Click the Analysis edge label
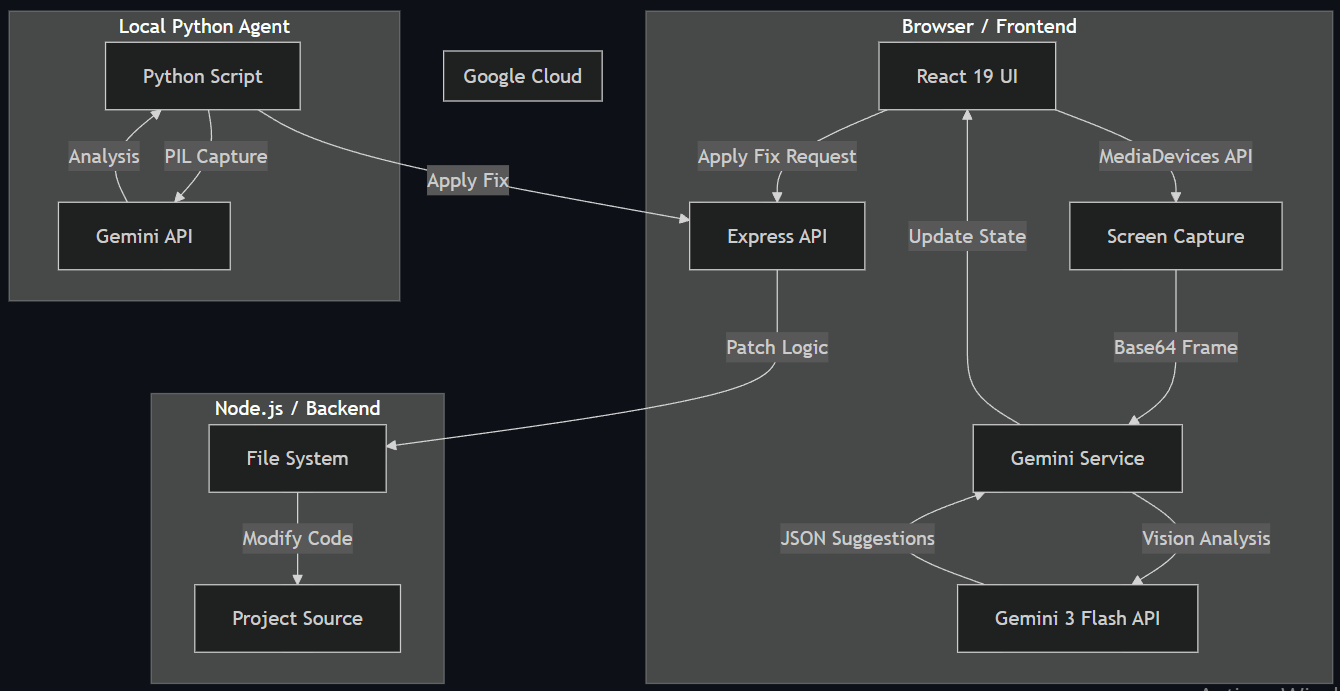Viewport: 1340px width, 691px height. click(104, 156)
